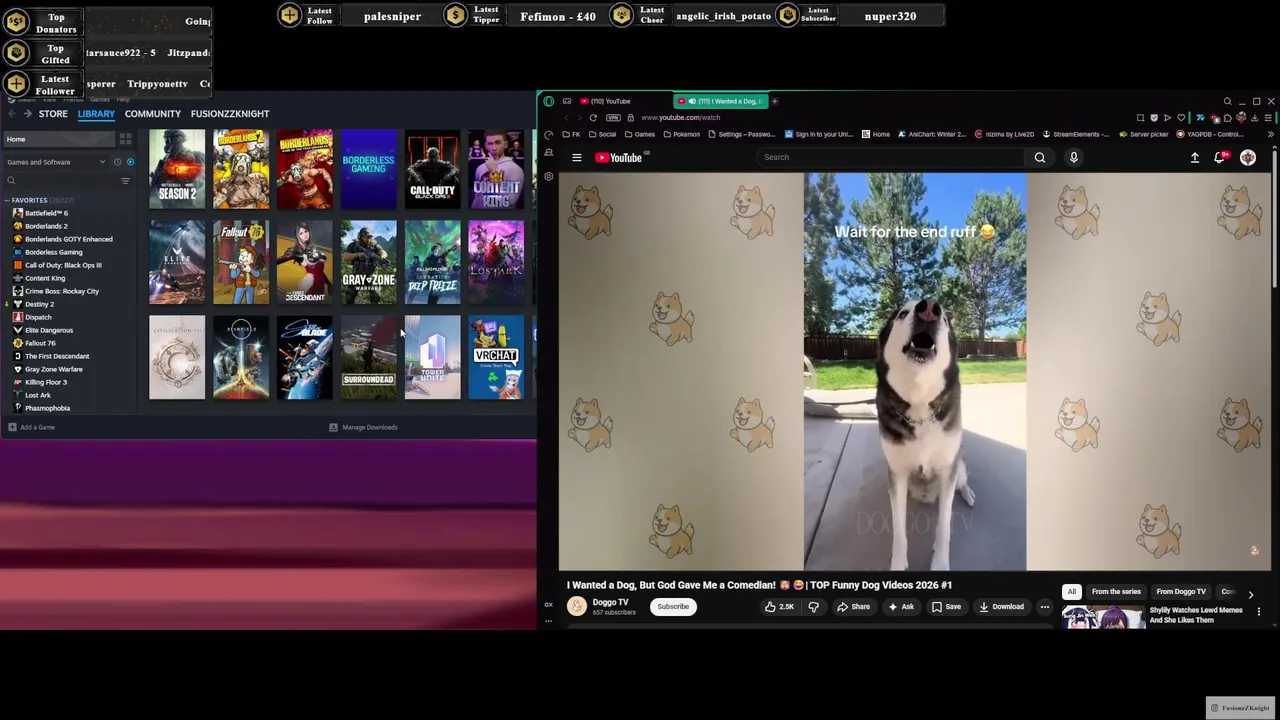The width and height of the screenshot is (1280, 720).
Task: Reload the YouTube page in browser
Action: (x=593, y=117)
